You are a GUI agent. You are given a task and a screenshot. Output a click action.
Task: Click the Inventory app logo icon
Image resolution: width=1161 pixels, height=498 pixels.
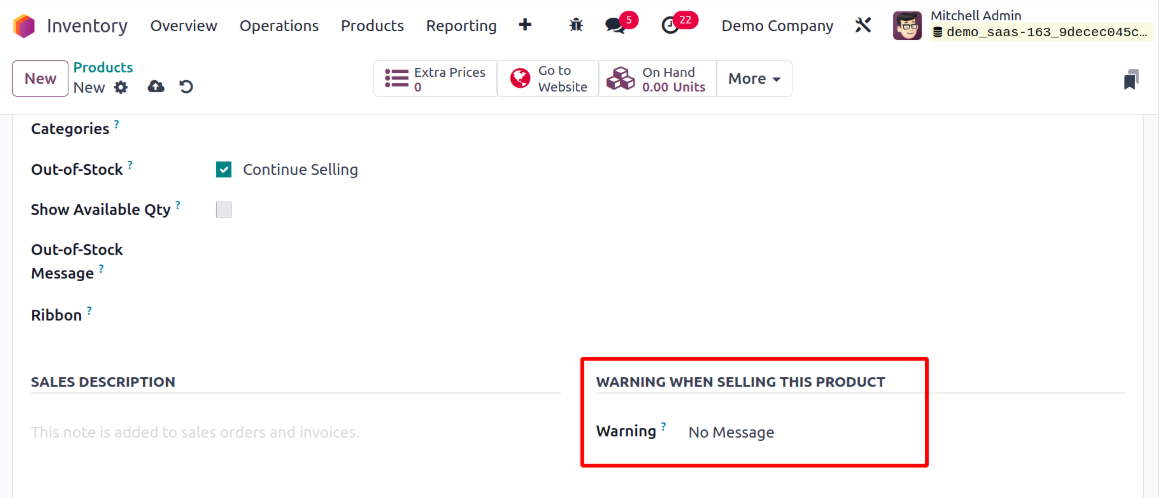(24, 26)
